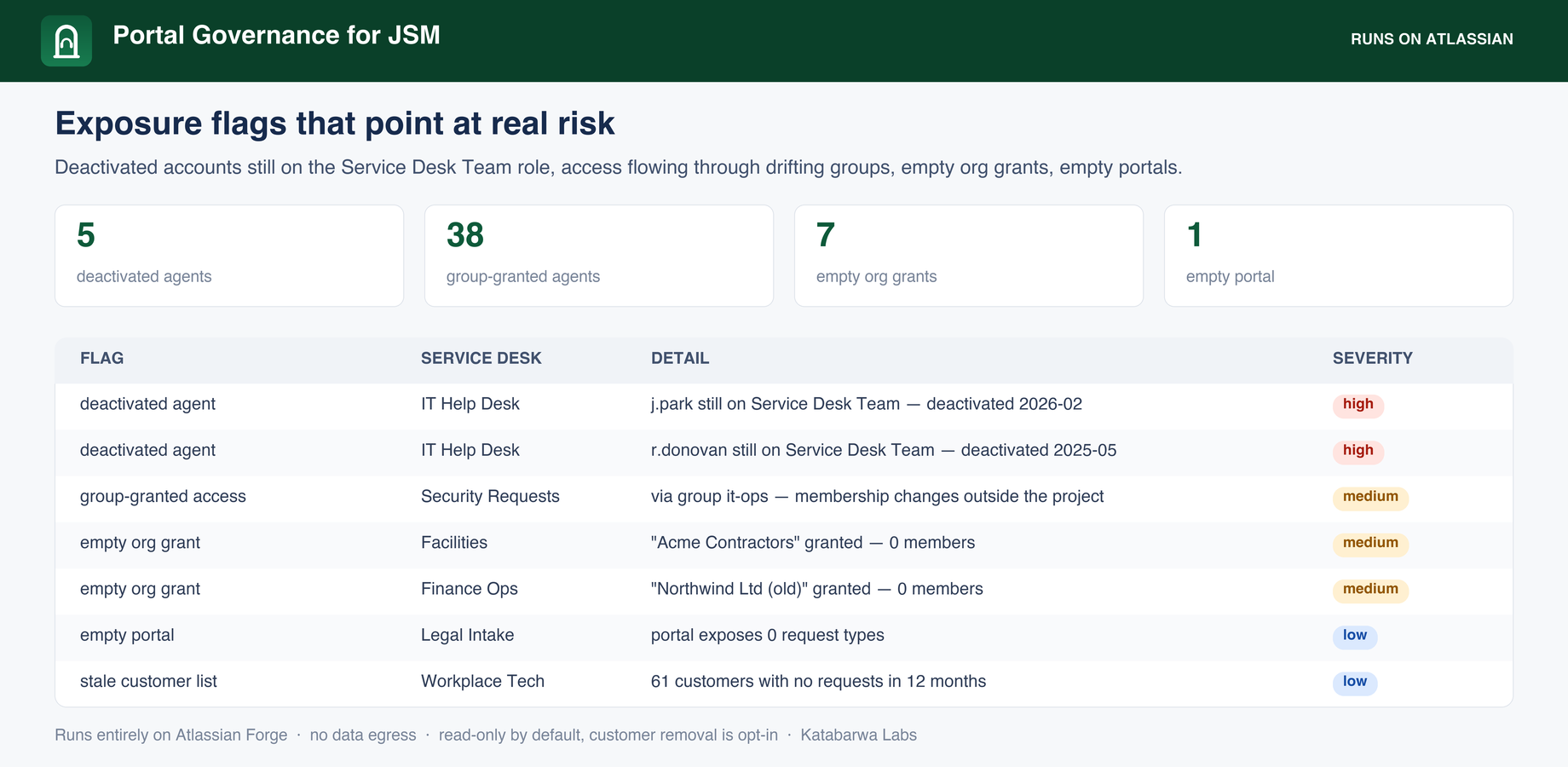Click the Workplace Tech service desk cell

(x=482, y=682)
